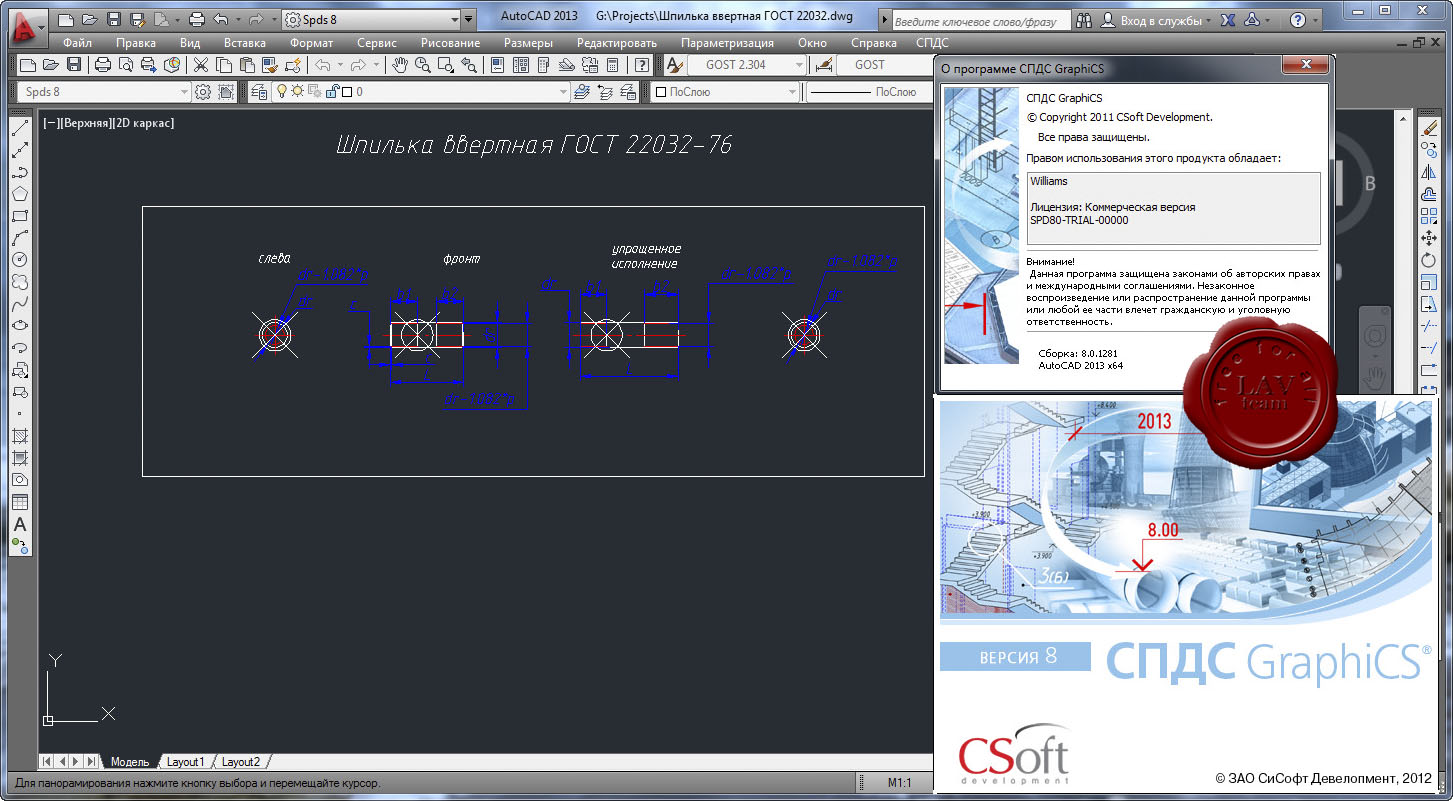Click the layer color swatch in layer dropdown

tap(346, 92)
